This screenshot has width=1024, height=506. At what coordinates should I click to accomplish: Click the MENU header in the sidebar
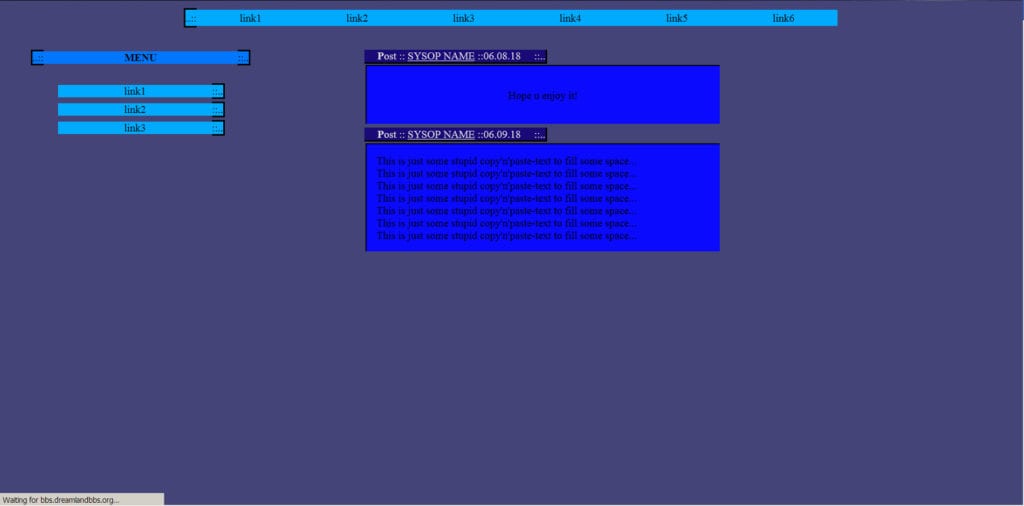140,57
